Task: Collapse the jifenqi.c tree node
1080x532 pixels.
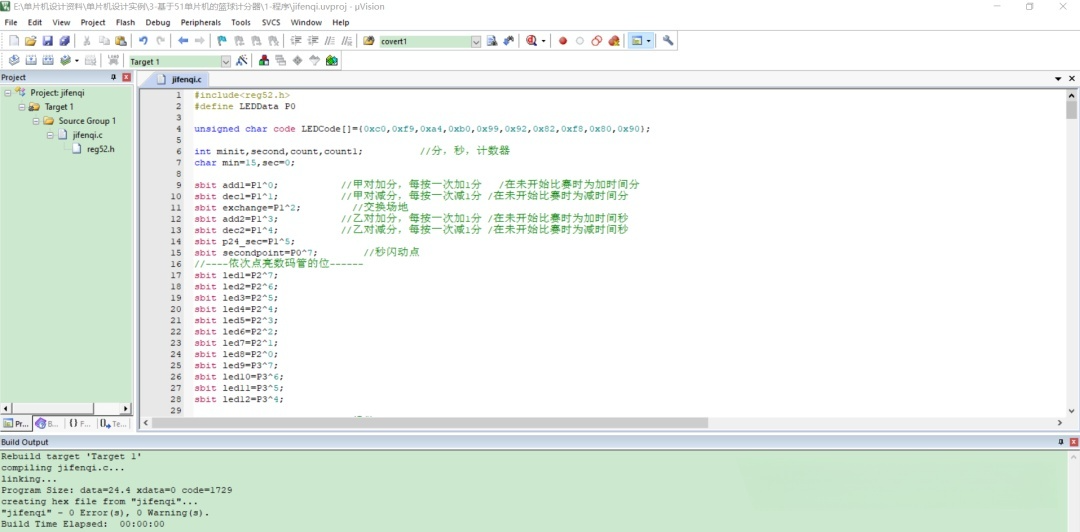Action: pos(50,135)
